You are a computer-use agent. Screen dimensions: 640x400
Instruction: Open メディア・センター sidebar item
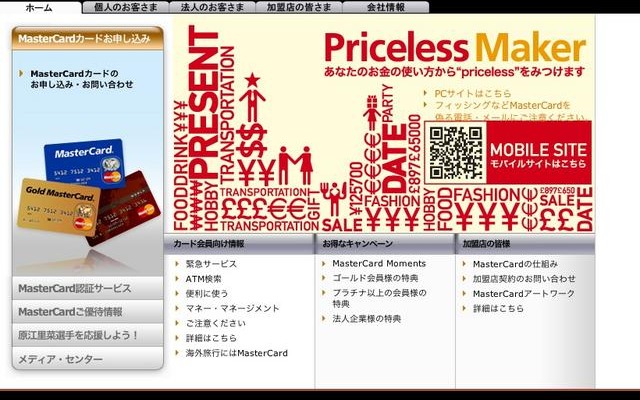[x=88, y=359]
